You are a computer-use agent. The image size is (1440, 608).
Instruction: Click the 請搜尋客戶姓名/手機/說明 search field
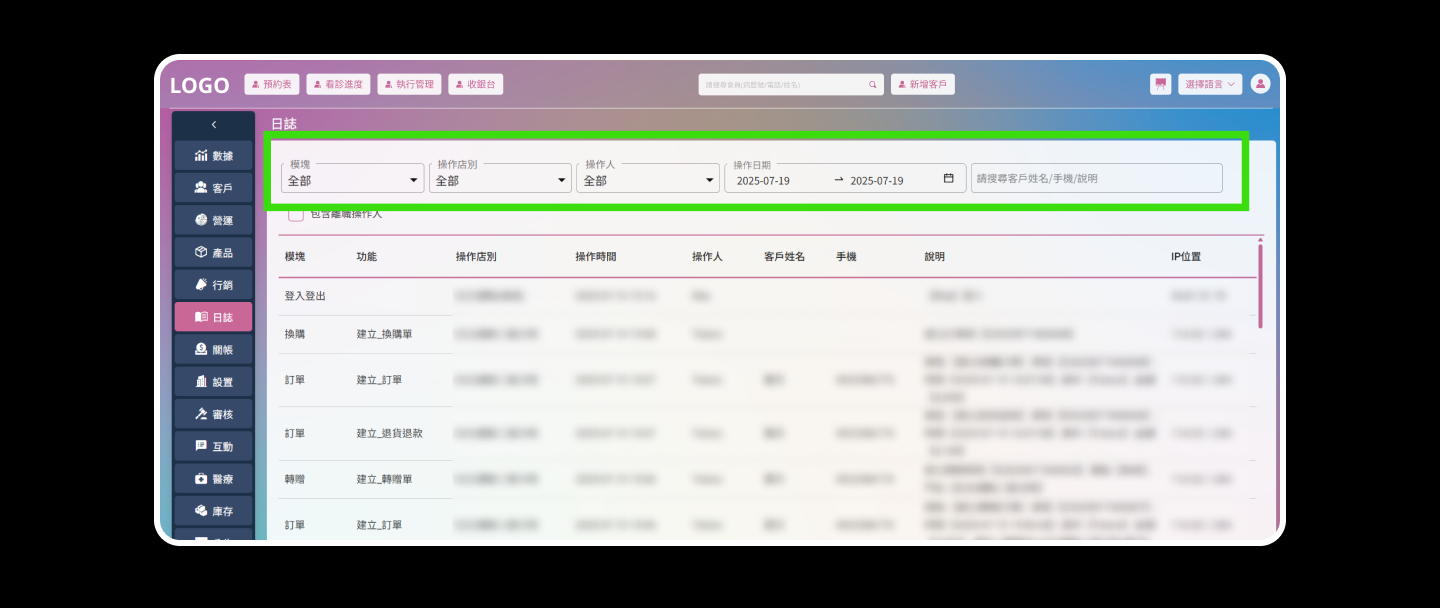1095,179
